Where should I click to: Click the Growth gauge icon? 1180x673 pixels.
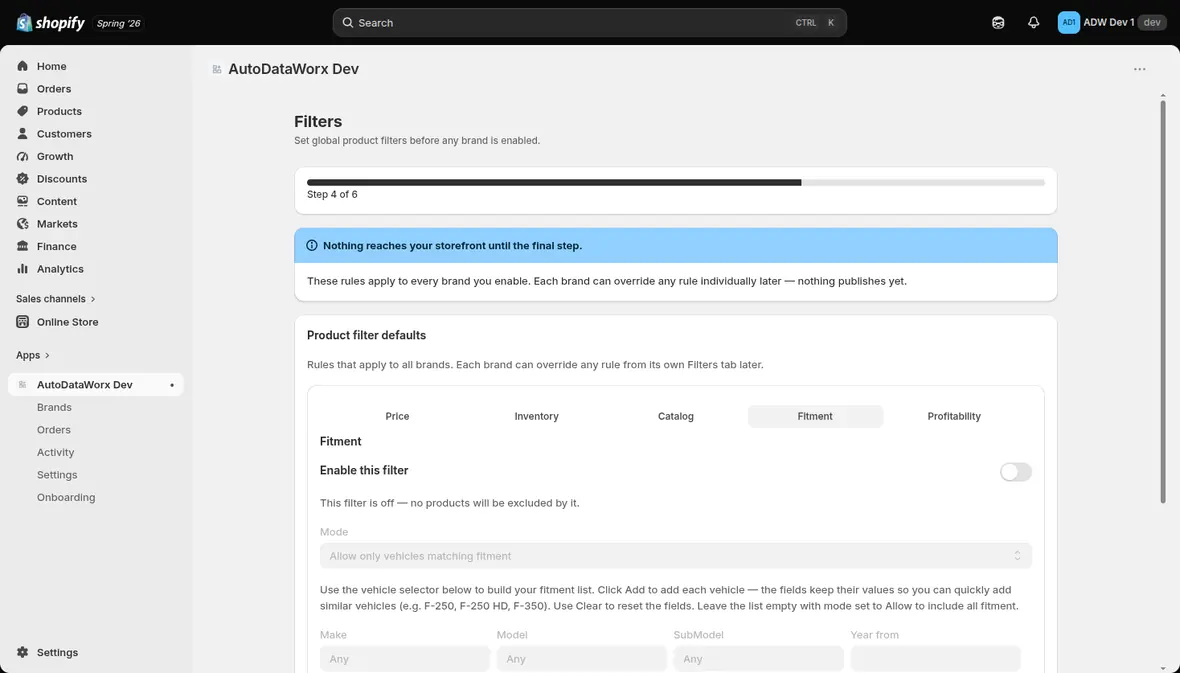tap(23, 157)
